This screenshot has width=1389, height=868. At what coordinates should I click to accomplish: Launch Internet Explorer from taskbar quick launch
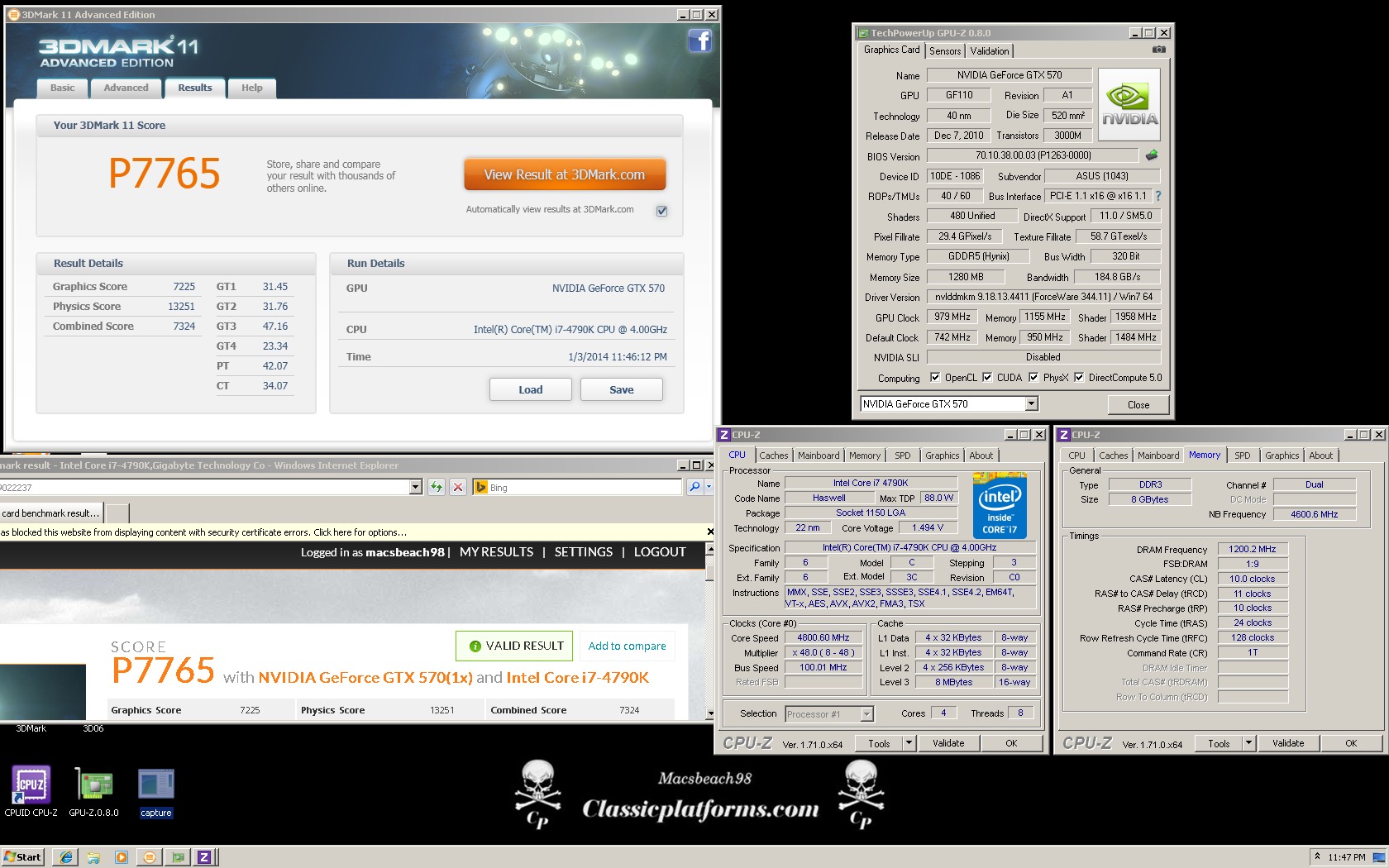tap(66, 857)
